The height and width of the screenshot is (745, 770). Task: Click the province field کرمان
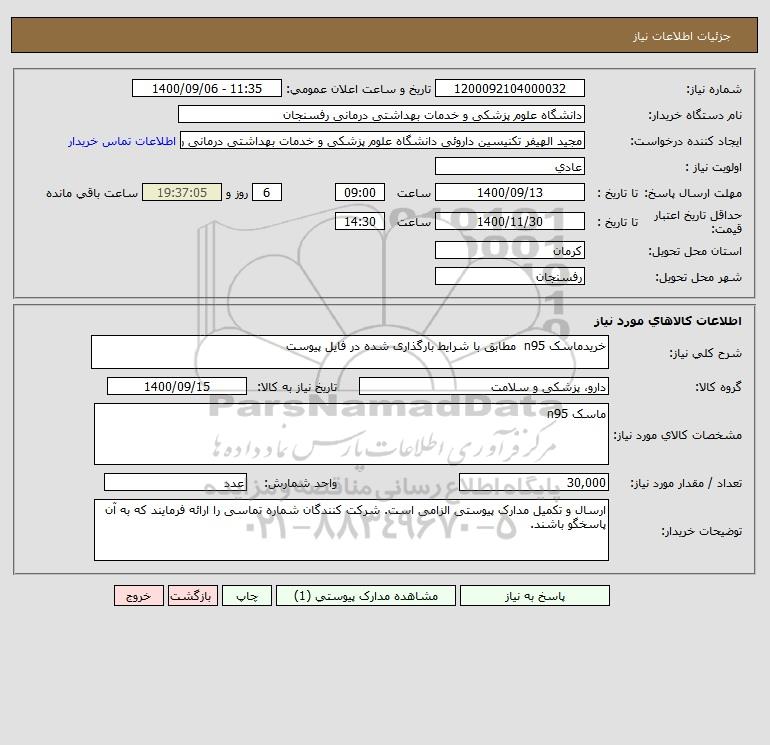coord(510,250)
